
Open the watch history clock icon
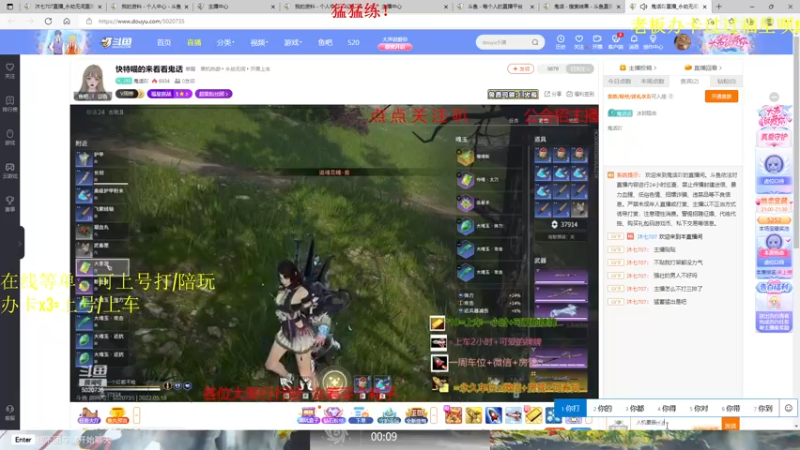point(560,42)
